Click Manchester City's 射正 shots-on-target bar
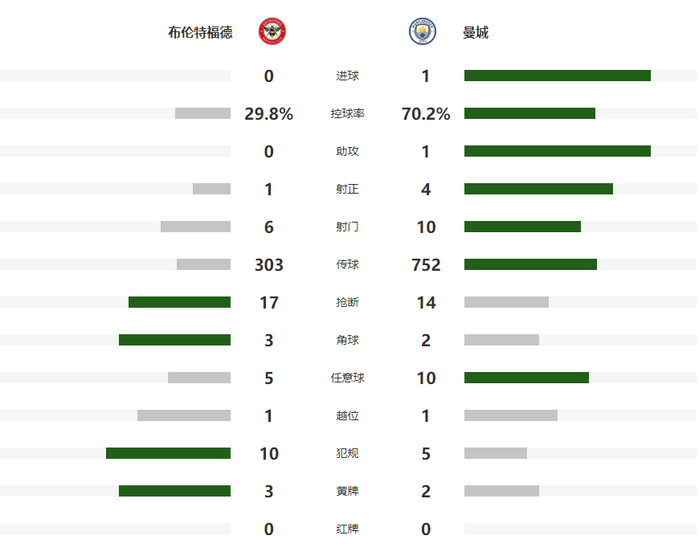 point(538,189)
